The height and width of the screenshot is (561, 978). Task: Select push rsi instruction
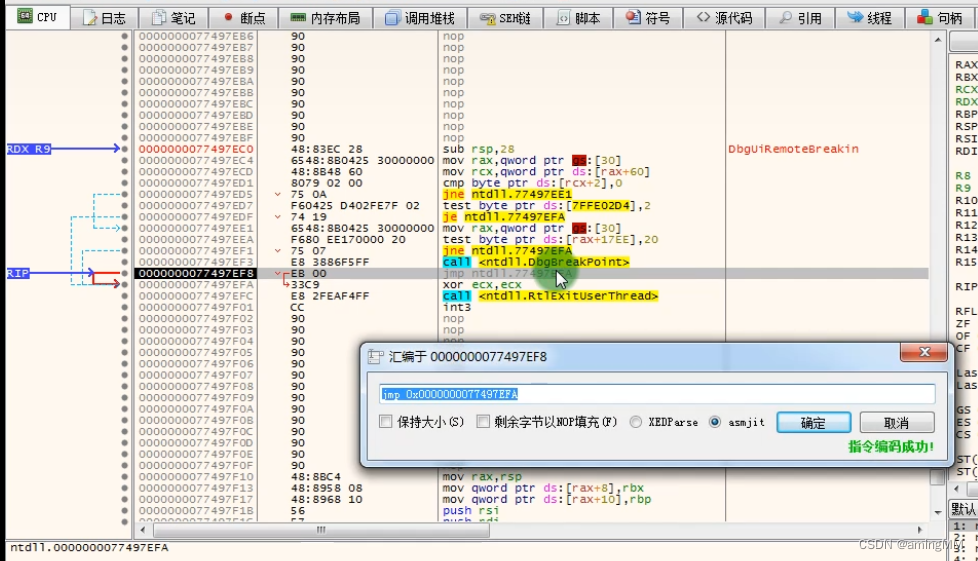(471, 510)
